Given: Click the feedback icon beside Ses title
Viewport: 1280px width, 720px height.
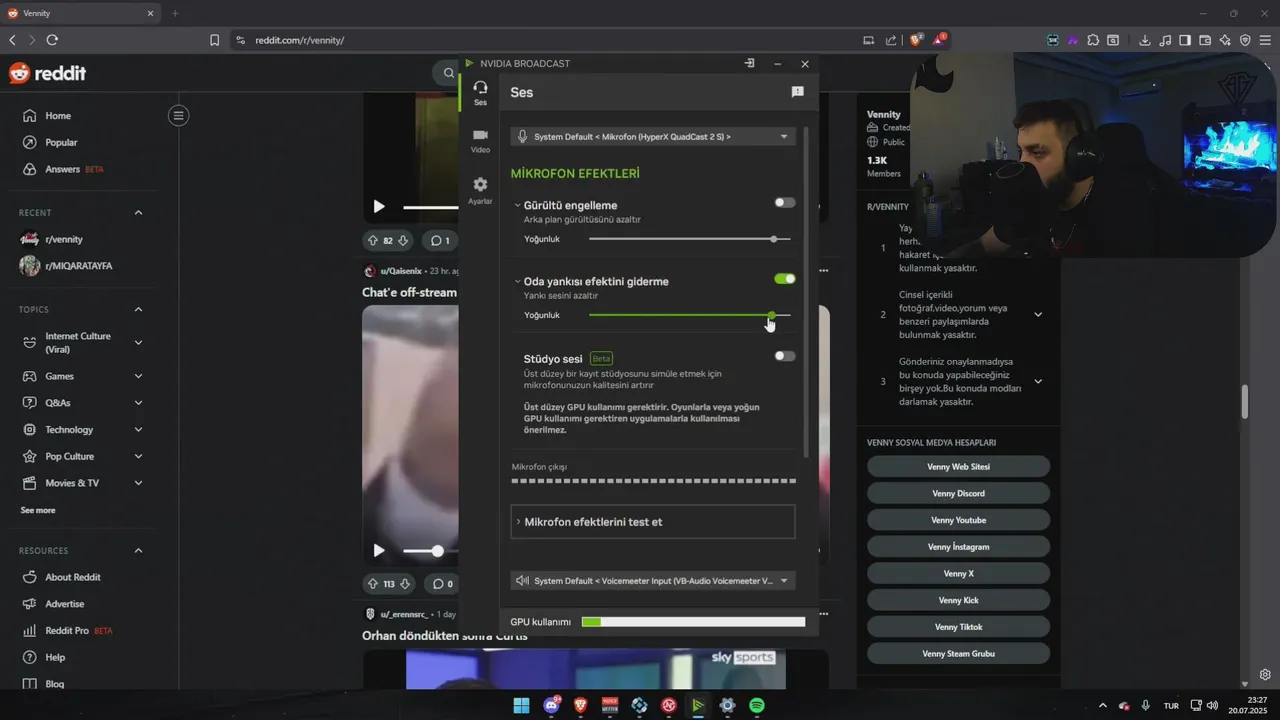Looking at the screenshot, I should click(797, 92).
